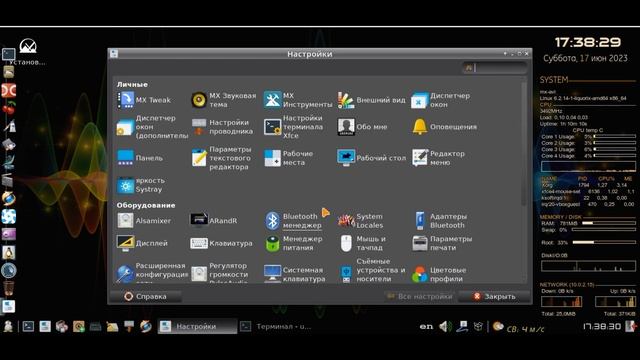This screenshot has width=640, height=360.
Task: Open Панель settings
Action: pyautogui.click(x=140, y=158)
